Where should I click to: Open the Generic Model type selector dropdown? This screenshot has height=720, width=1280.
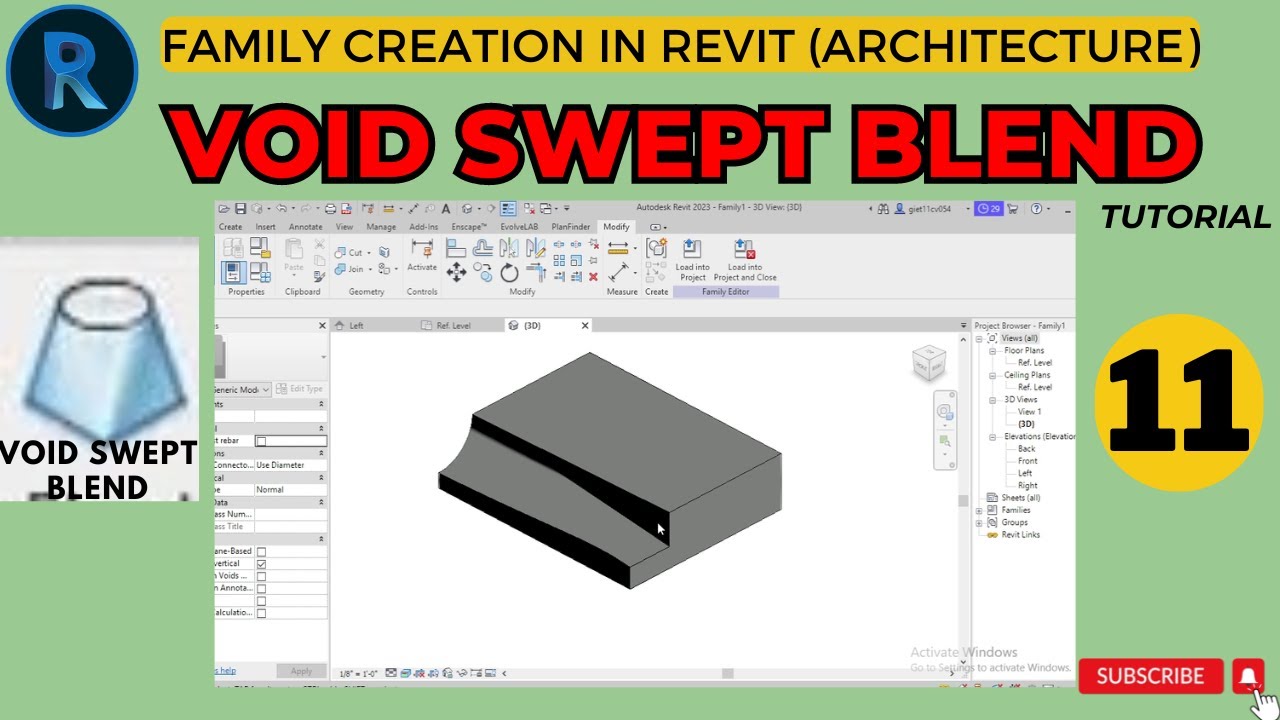265,389
